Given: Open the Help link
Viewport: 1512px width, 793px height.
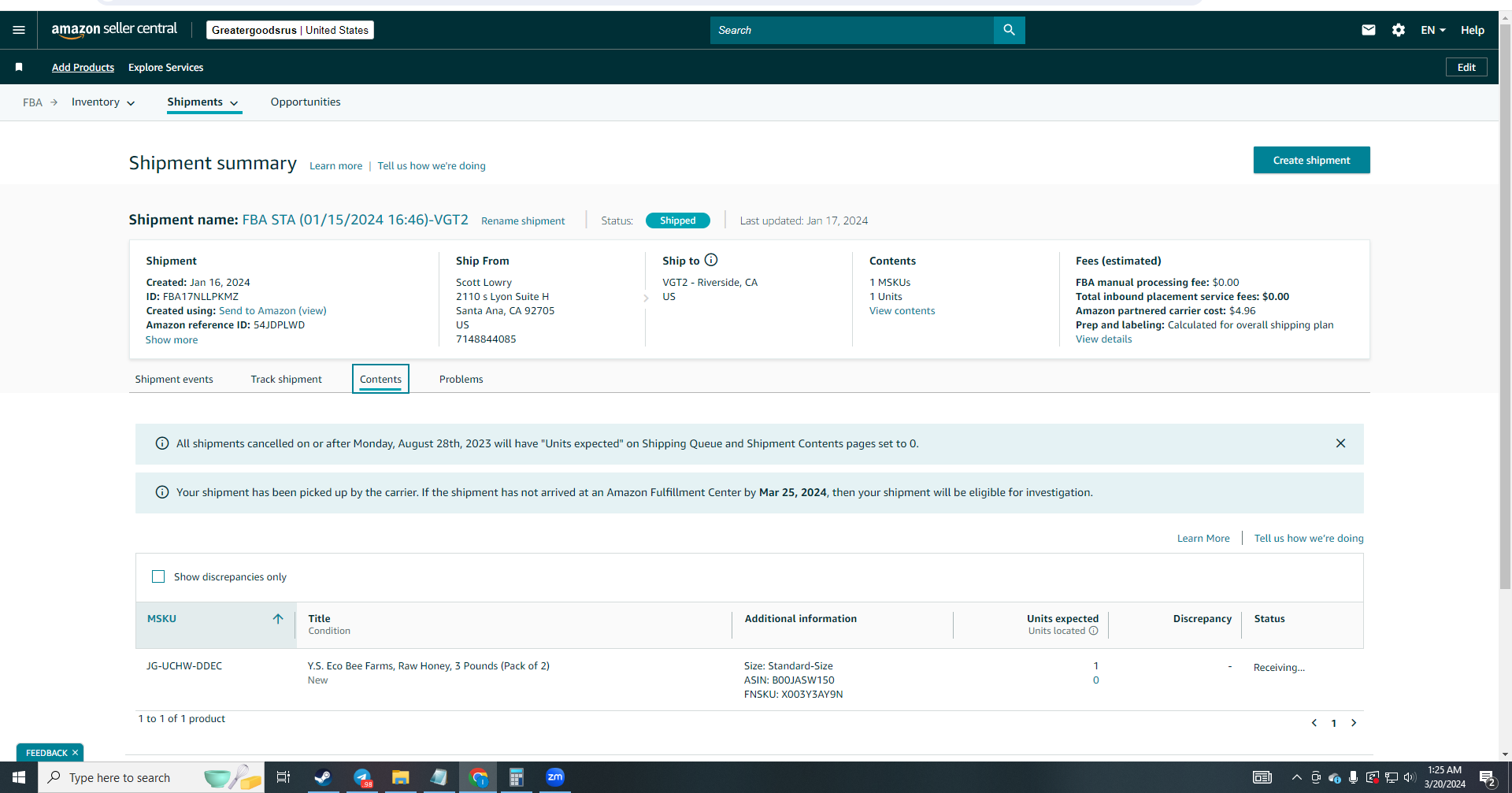Looking at the screenshot, I should (1473, 30).
